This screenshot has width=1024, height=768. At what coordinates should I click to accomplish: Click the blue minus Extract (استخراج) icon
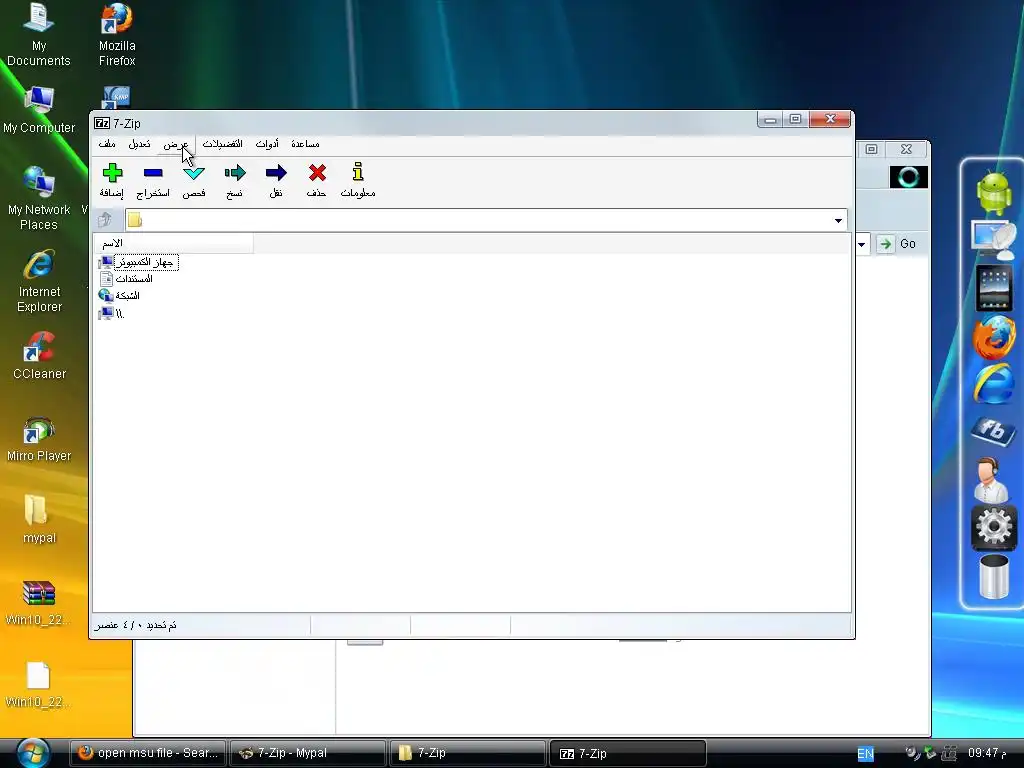153,173
